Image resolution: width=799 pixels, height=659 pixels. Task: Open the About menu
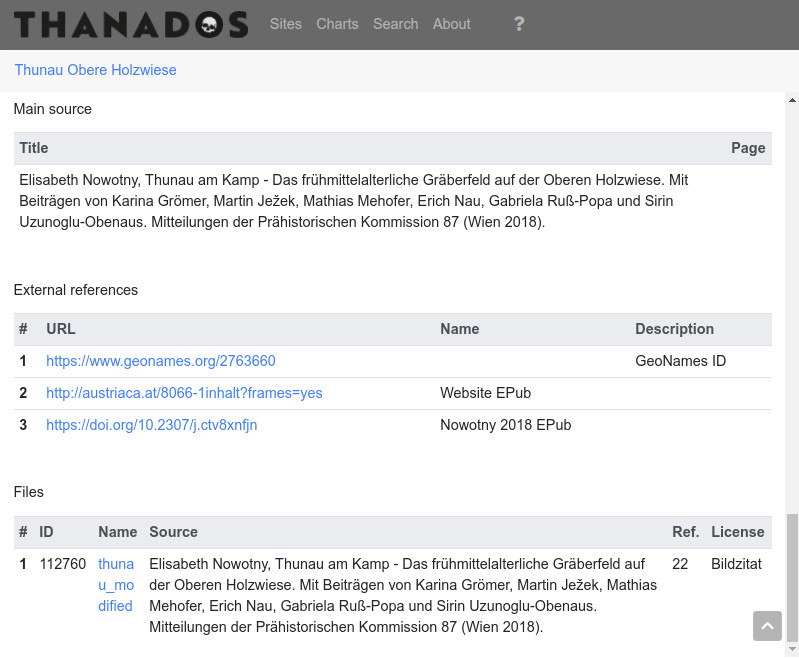click(451, 24)
